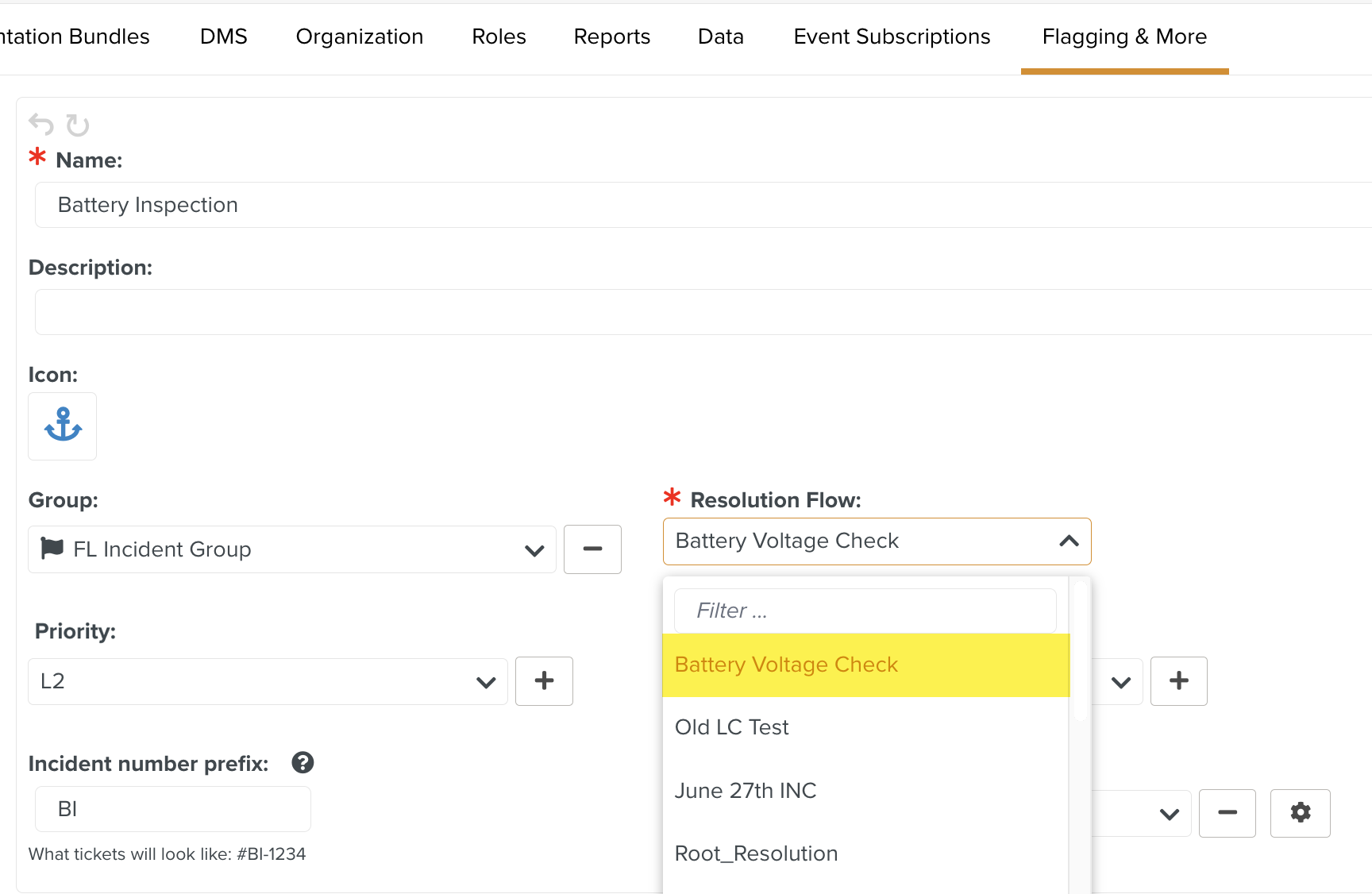Screen dimensions: 1372x894
Task: Focus the Incident number prefix field
Action: pos(173,809)
